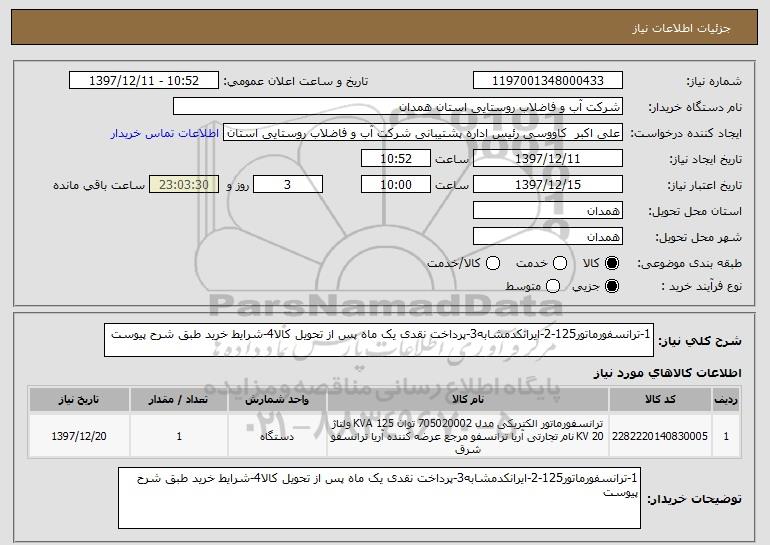Select the کالا/خدمت radio button
Screen dimensions: 770x545
click(493, 263)
